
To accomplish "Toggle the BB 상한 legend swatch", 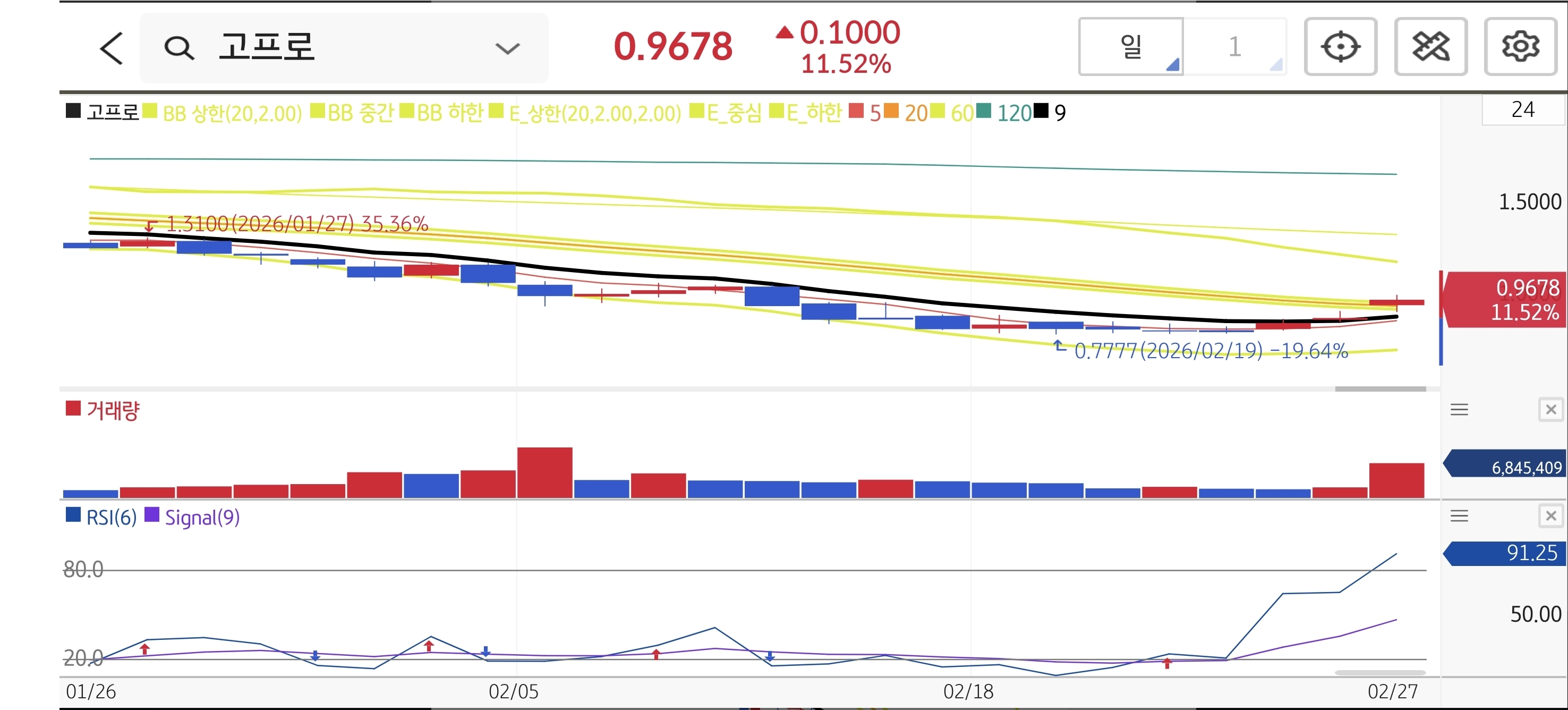I will pos(150,112).
